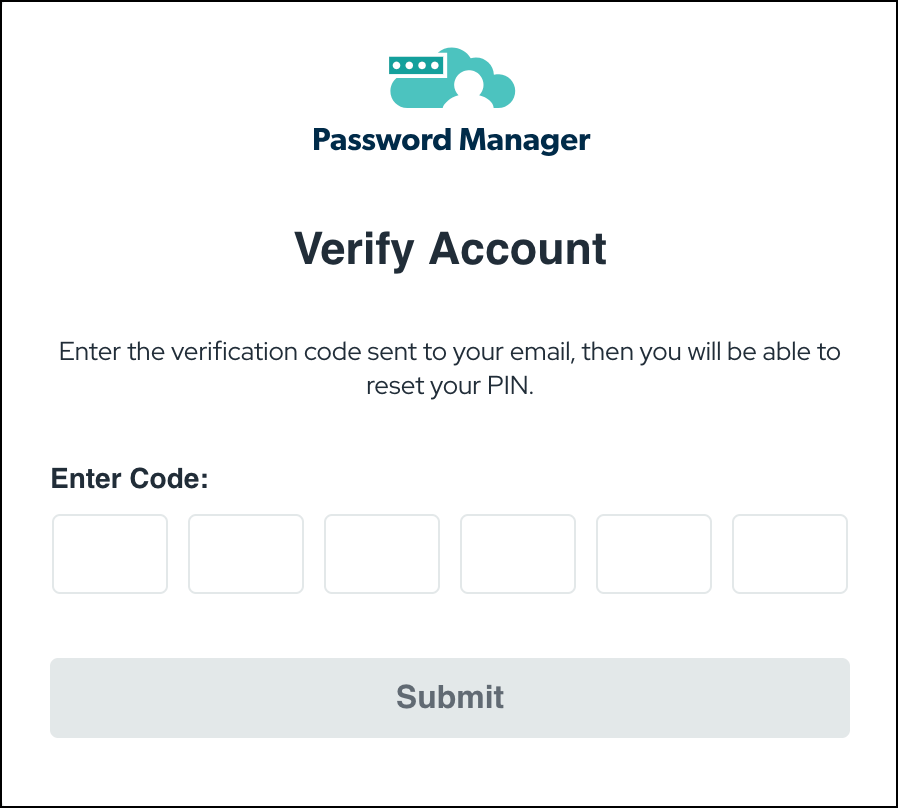
Task: Click the word Password in logo title
Action: (x=382, y=140)
